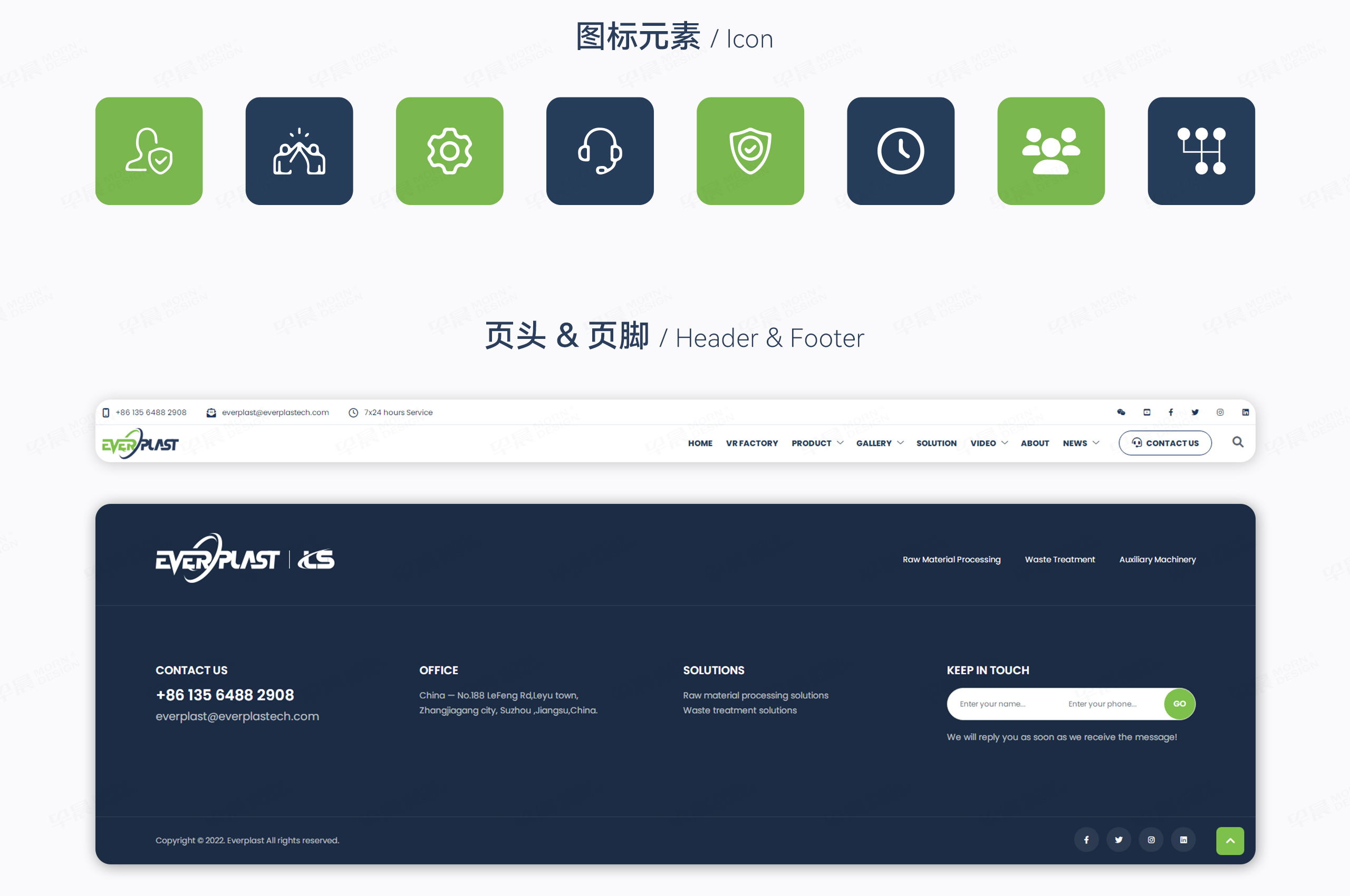Click the Facebook icon in the footer

click(1086, 840)
